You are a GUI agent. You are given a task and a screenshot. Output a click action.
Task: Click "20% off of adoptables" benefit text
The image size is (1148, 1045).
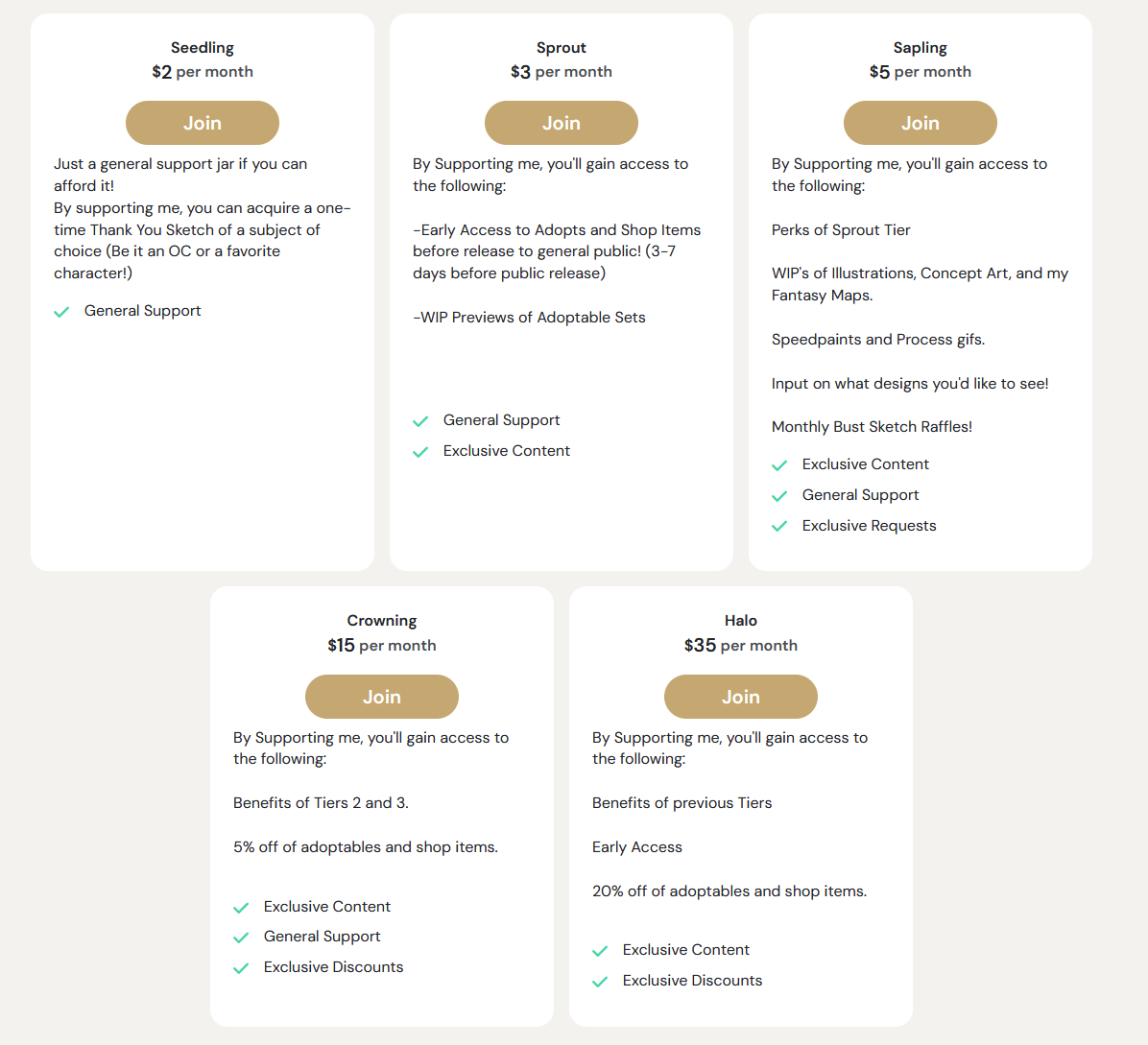(729, 891)
